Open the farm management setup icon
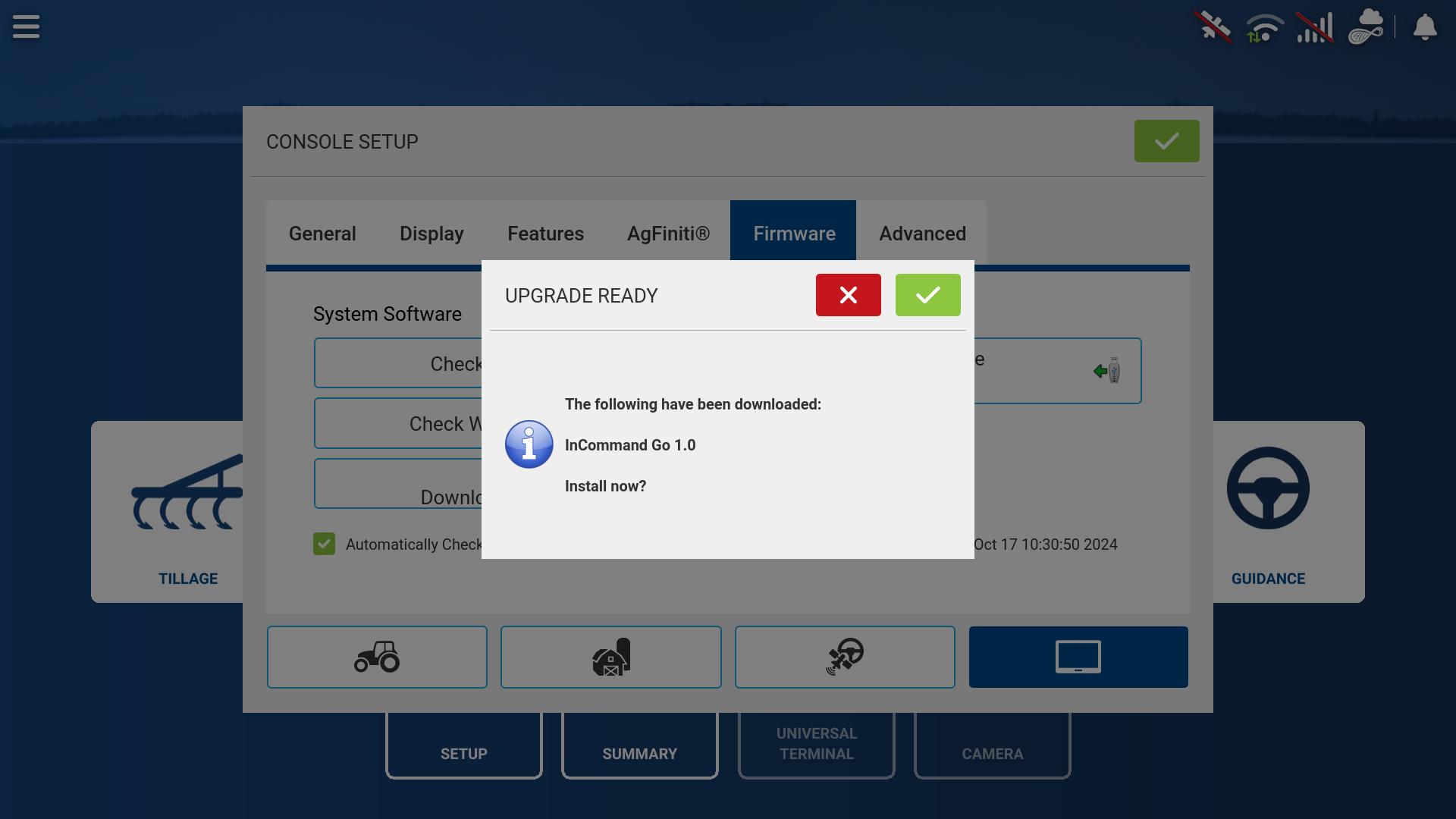The height and width of the screenshot is (819, 1456). coord(611,657)
